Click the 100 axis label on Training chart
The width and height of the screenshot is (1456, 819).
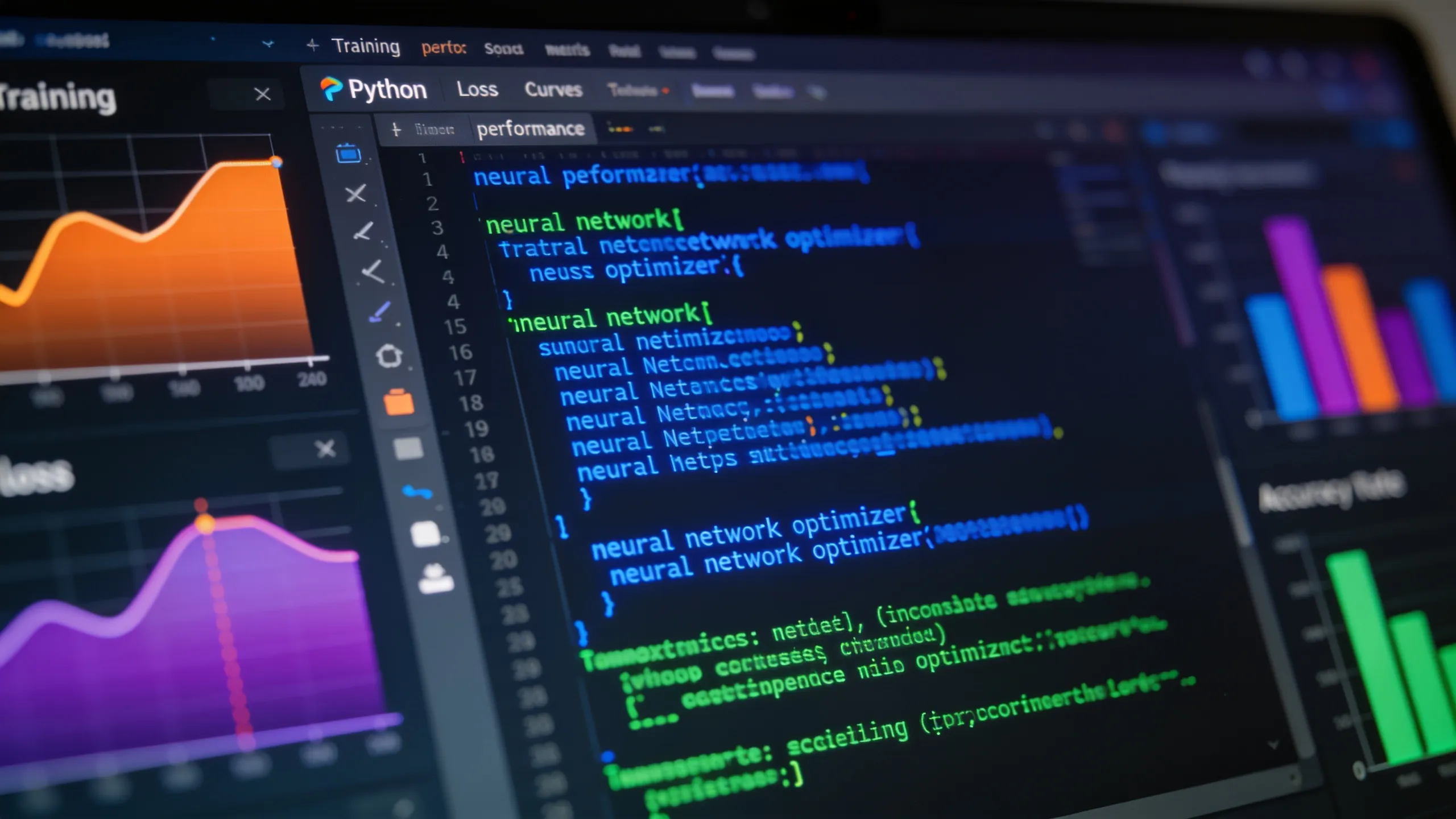pos(249,383)
